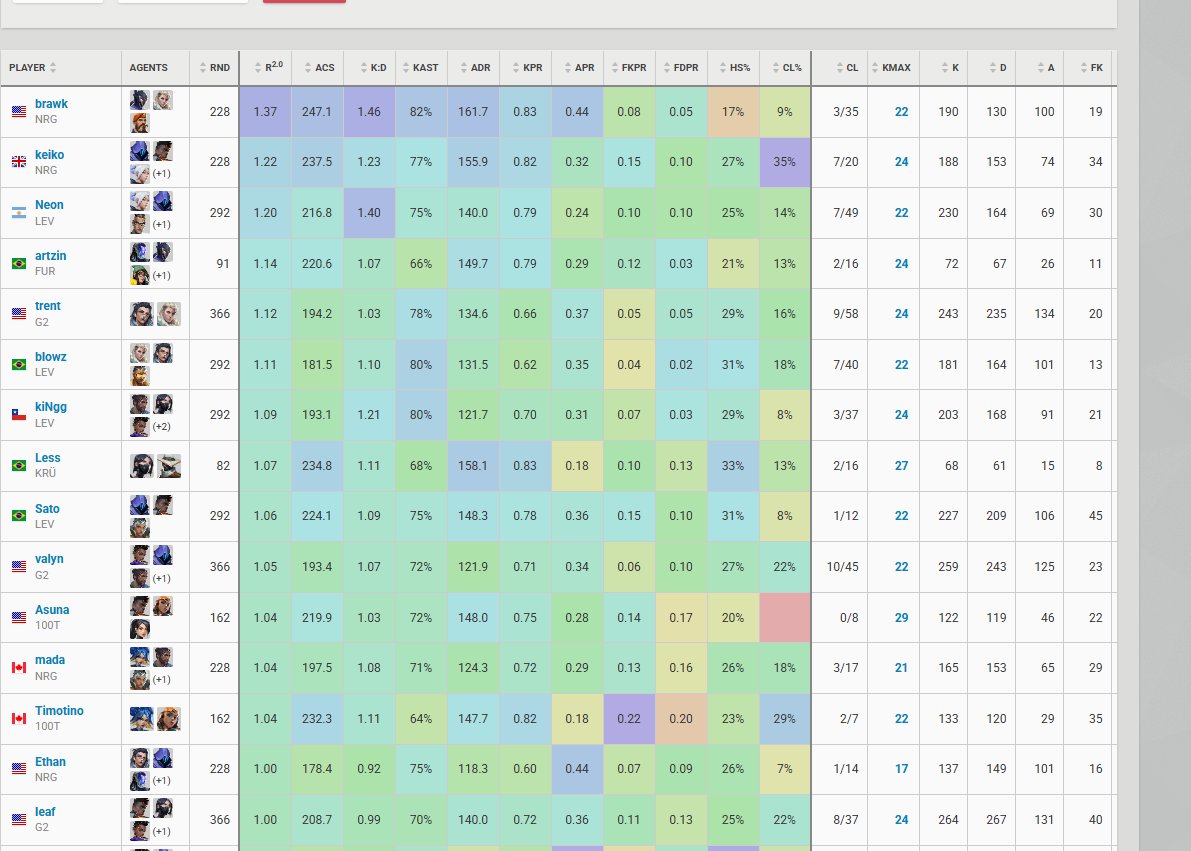Open Ethan's player profile link

point(50,761)
